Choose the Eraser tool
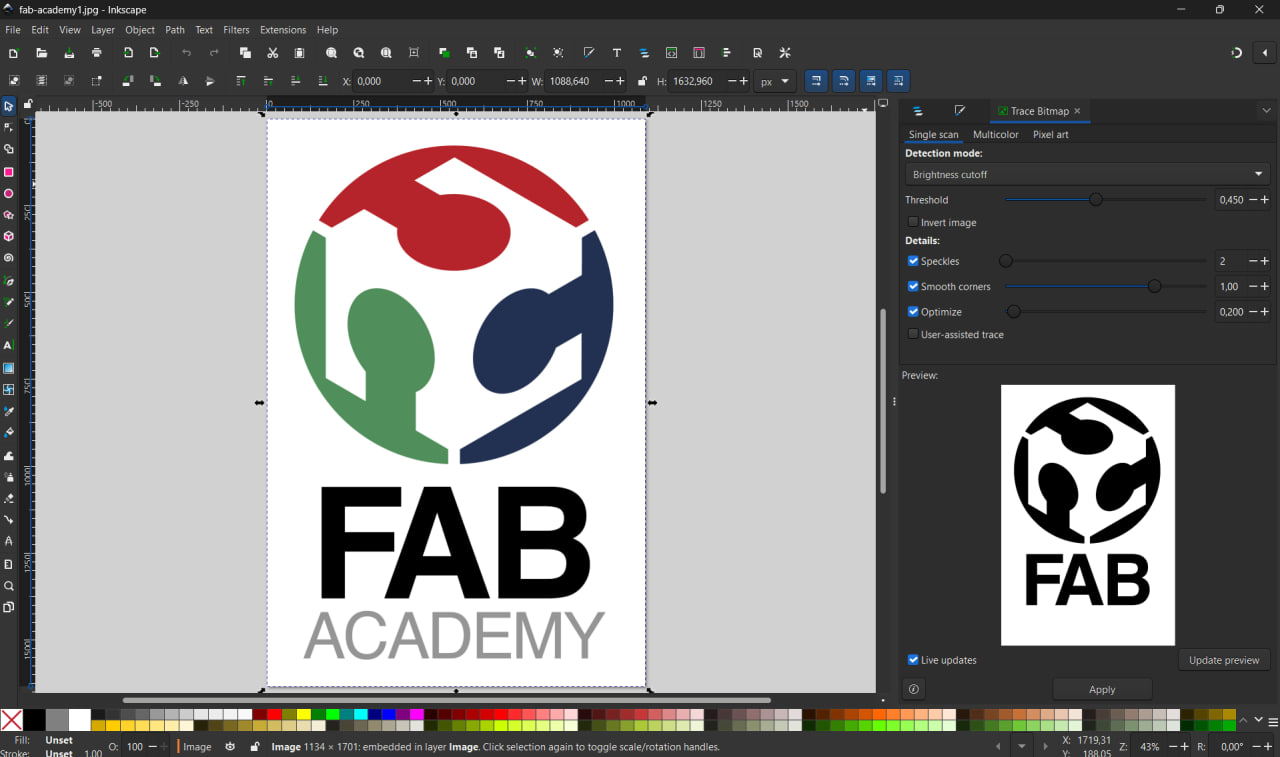Viewport: 1280px width, 757px height. [x=9, y=498]
